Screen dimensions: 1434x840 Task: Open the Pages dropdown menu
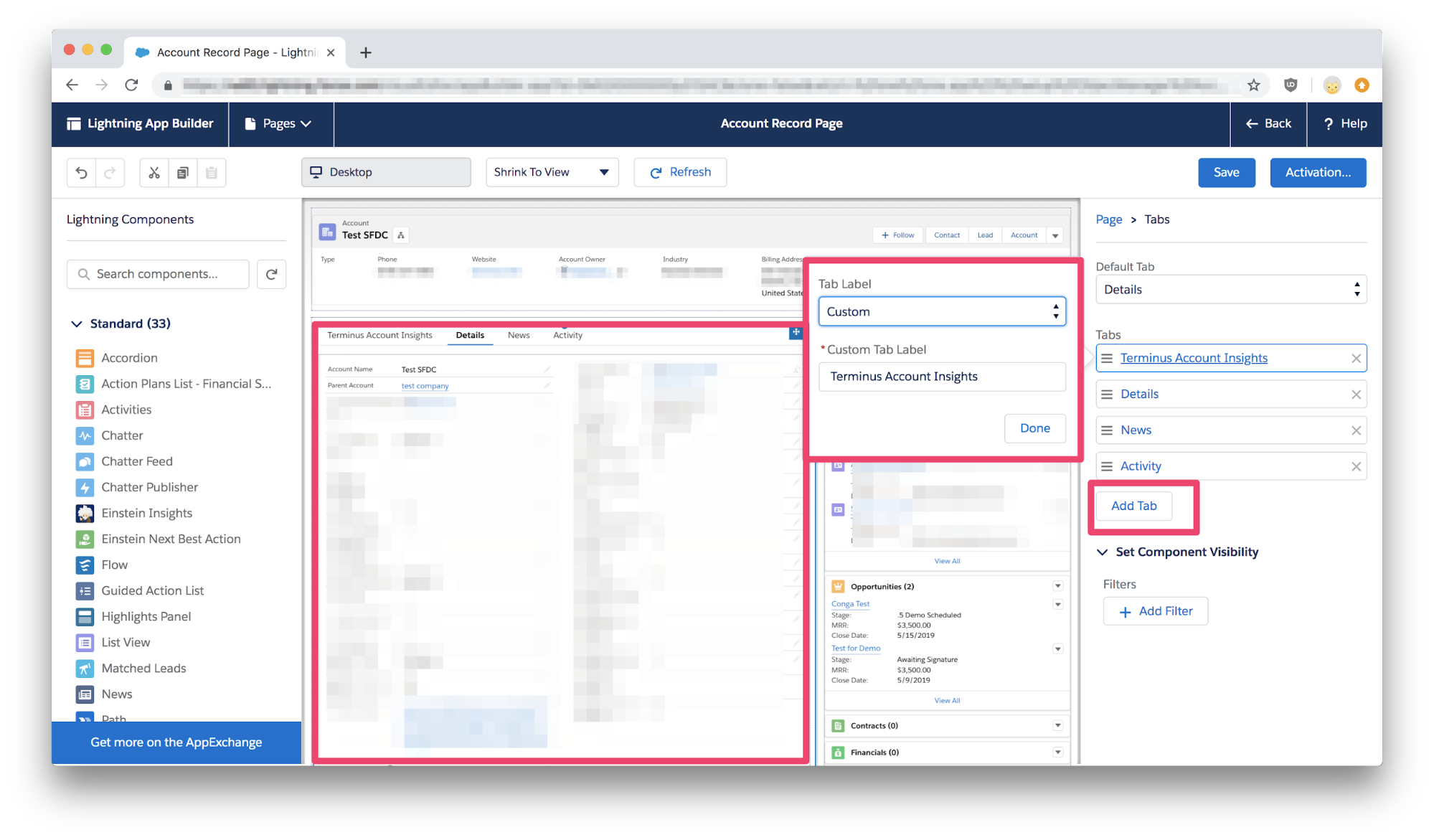[278, 123]
